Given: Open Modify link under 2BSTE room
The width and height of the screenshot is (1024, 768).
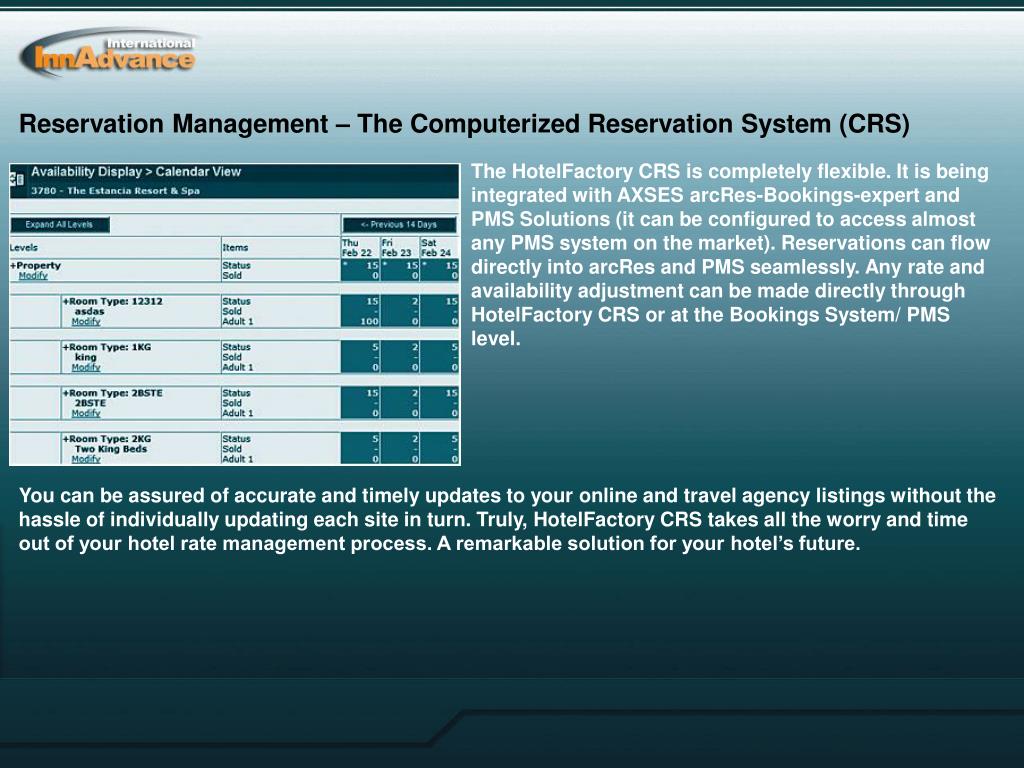Looking at the screenshot, I should [86, 413].
